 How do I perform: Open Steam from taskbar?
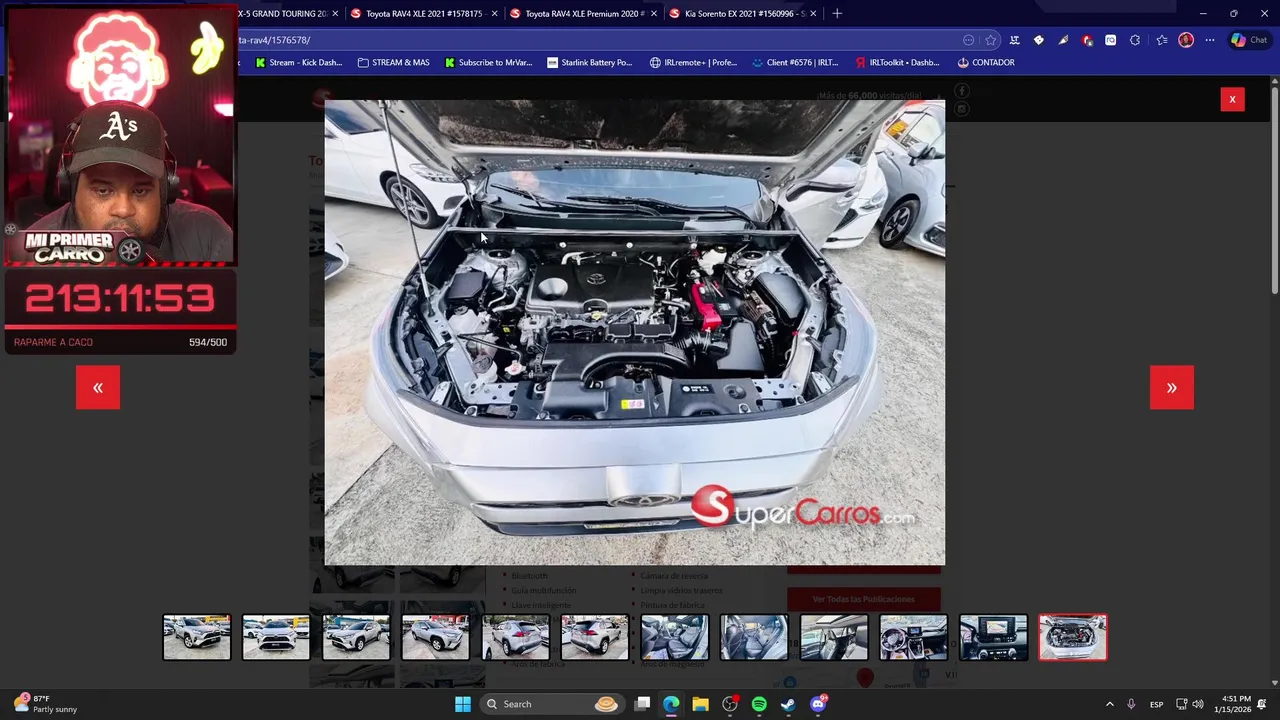point(788,704)
